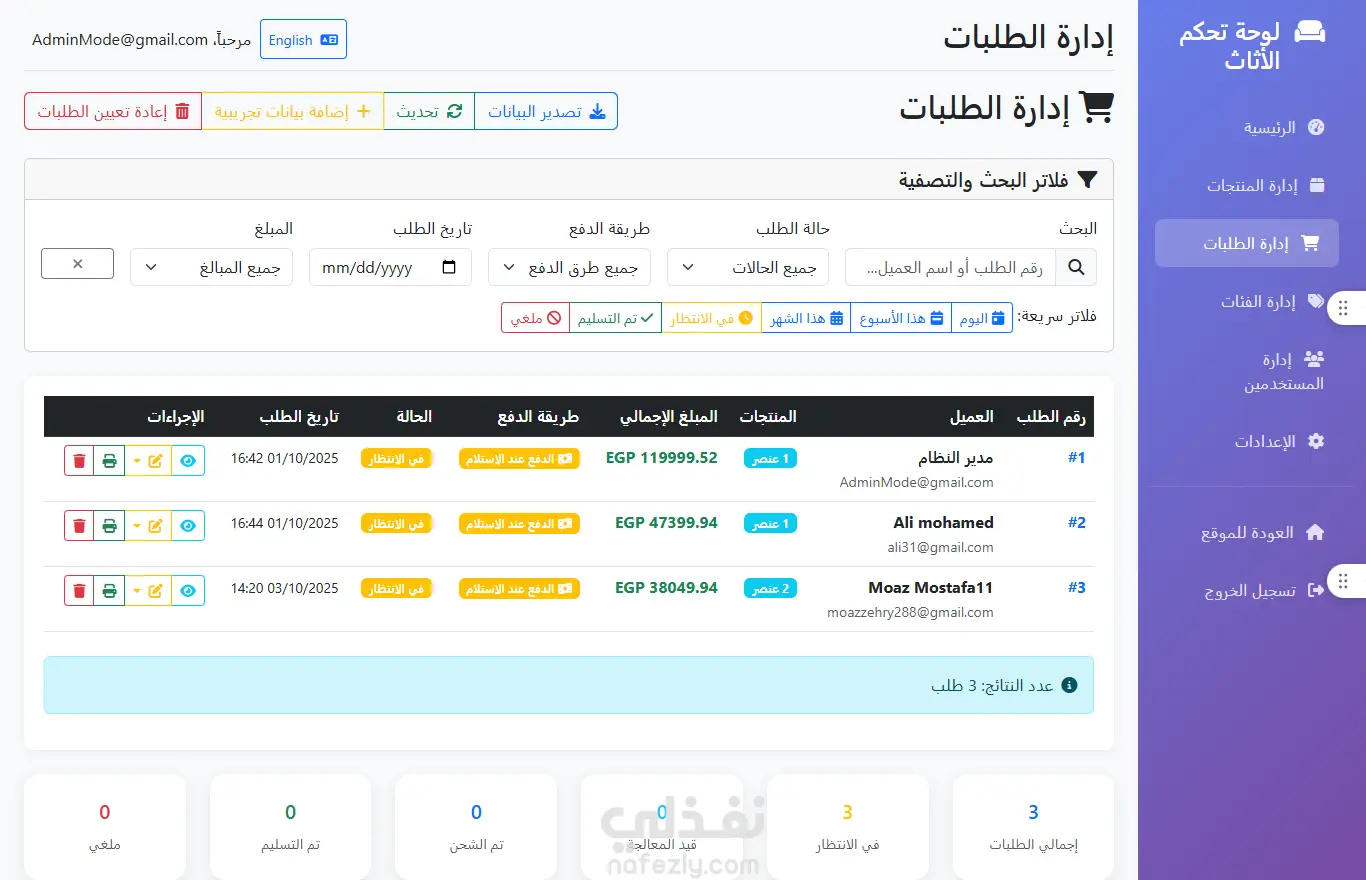Click the EGP 119999.52 total amount

(662, 458)
